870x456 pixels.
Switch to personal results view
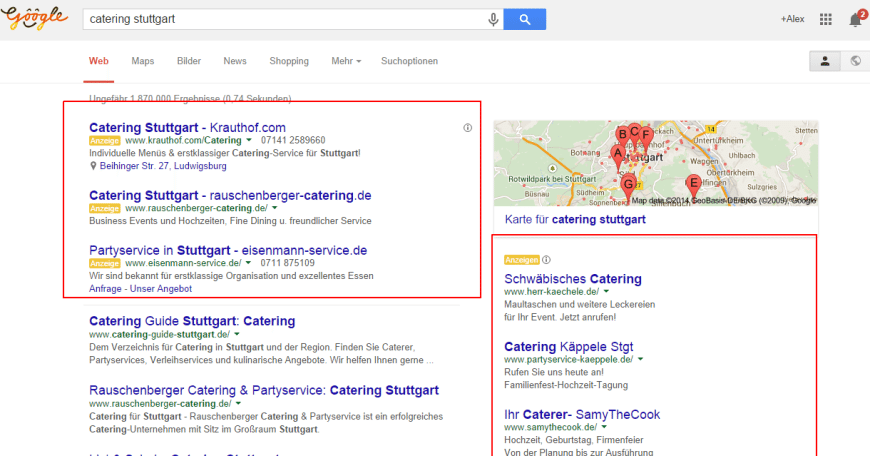tap(825, 61)
